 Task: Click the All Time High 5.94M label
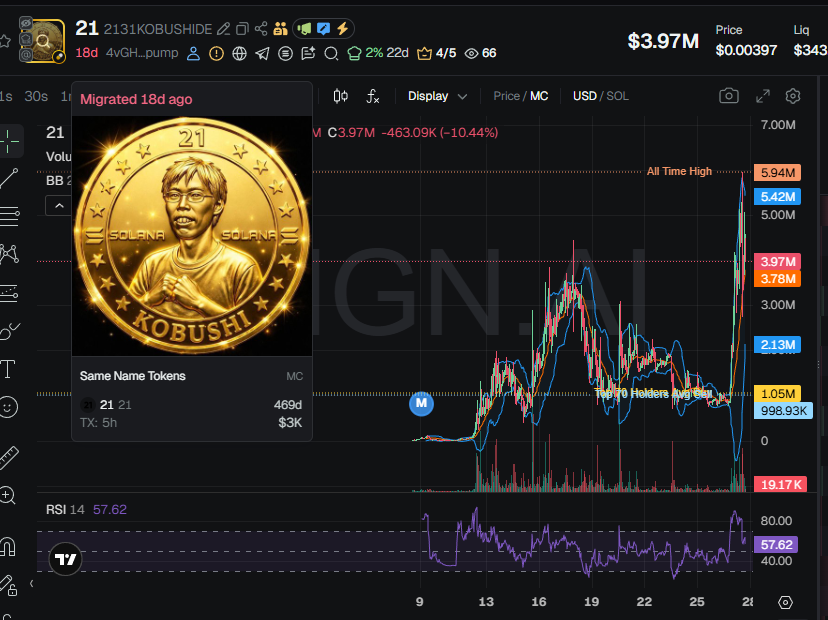tap(777, 173)
